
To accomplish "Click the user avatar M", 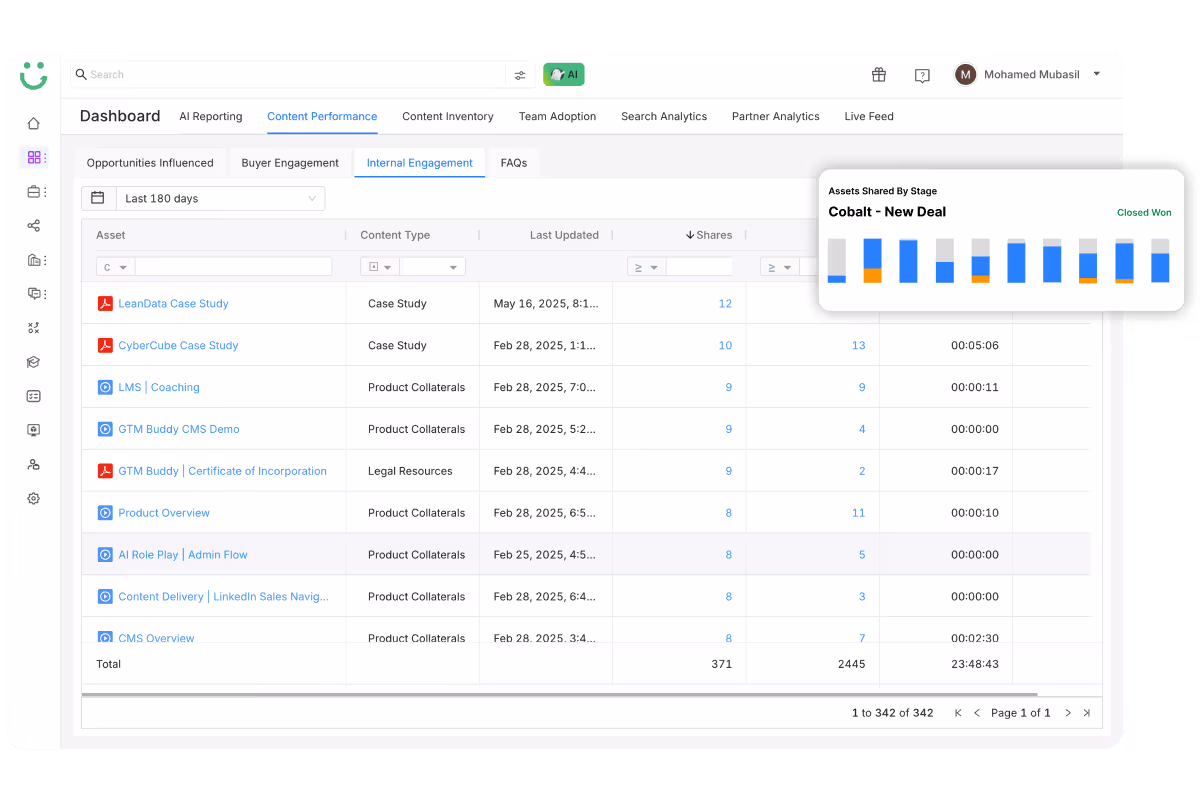I will coord(965,74).
